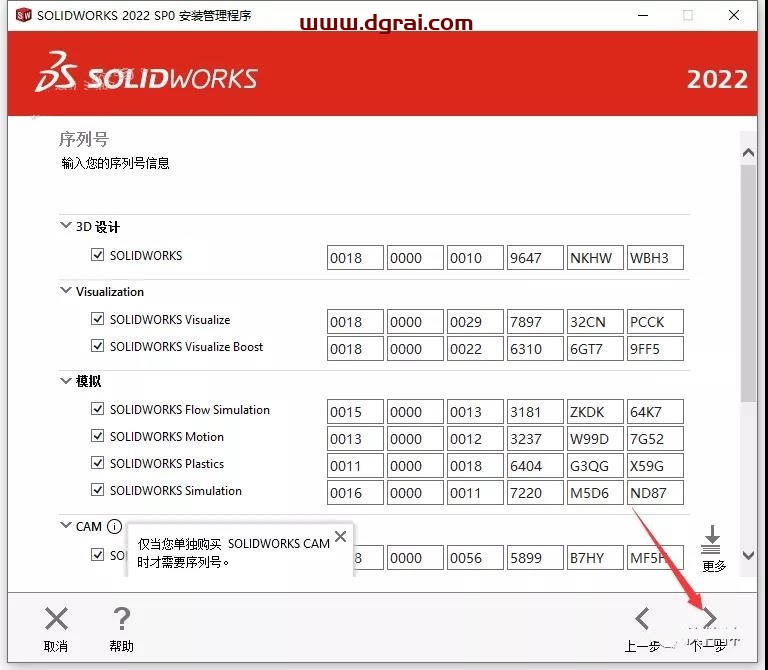The image size is (768, 670).
Task: Click the 帮助 label
Action: (x=121, y=646)
